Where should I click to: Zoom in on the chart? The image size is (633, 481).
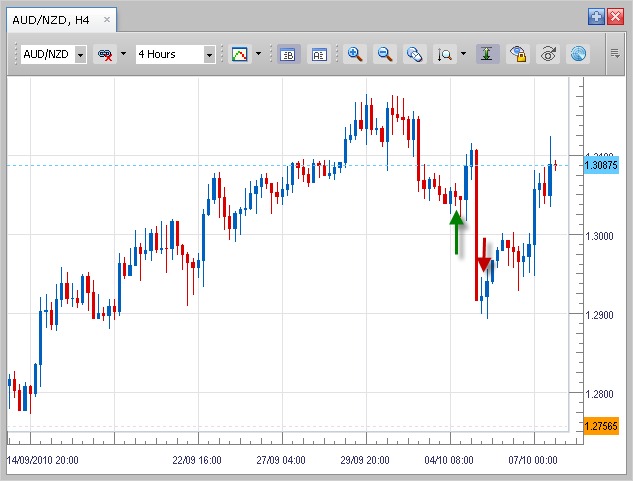355,54
